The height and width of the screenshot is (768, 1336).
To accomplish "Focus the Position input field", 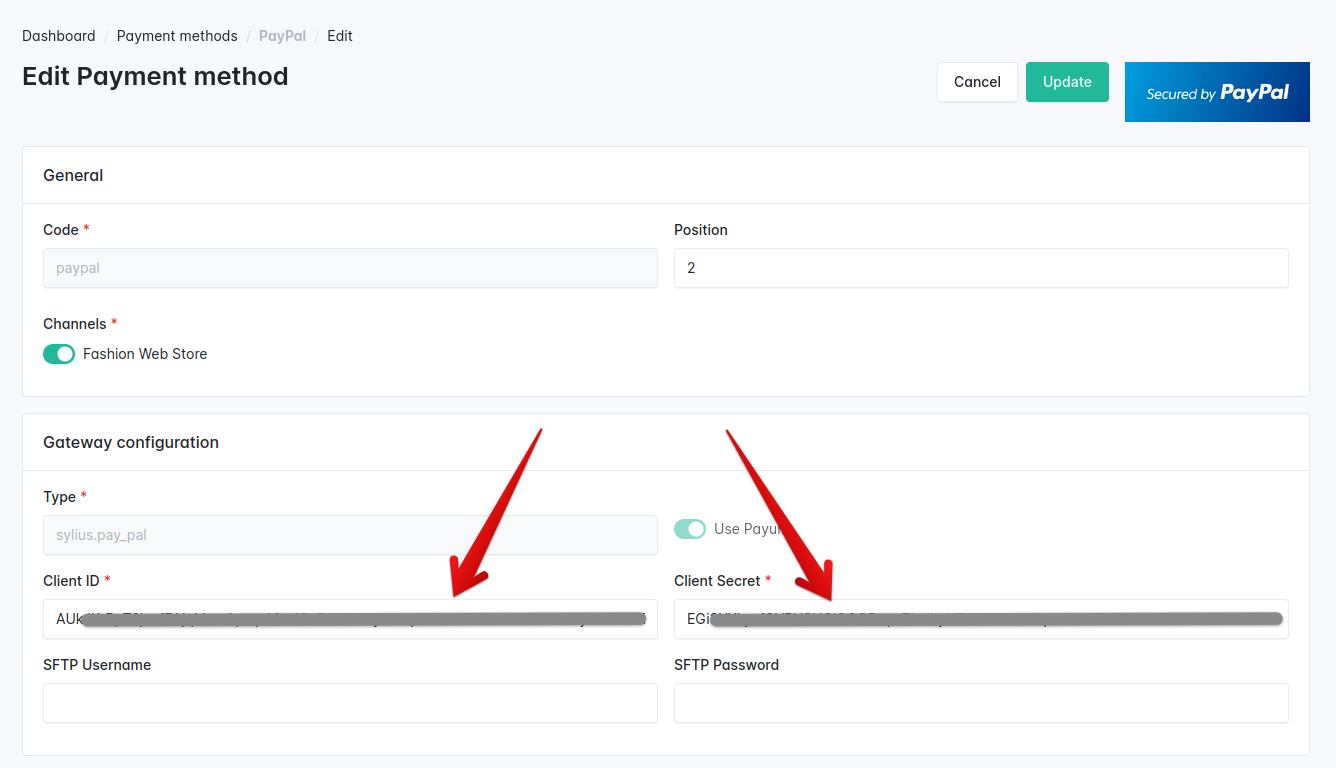I will click(980, 268).
